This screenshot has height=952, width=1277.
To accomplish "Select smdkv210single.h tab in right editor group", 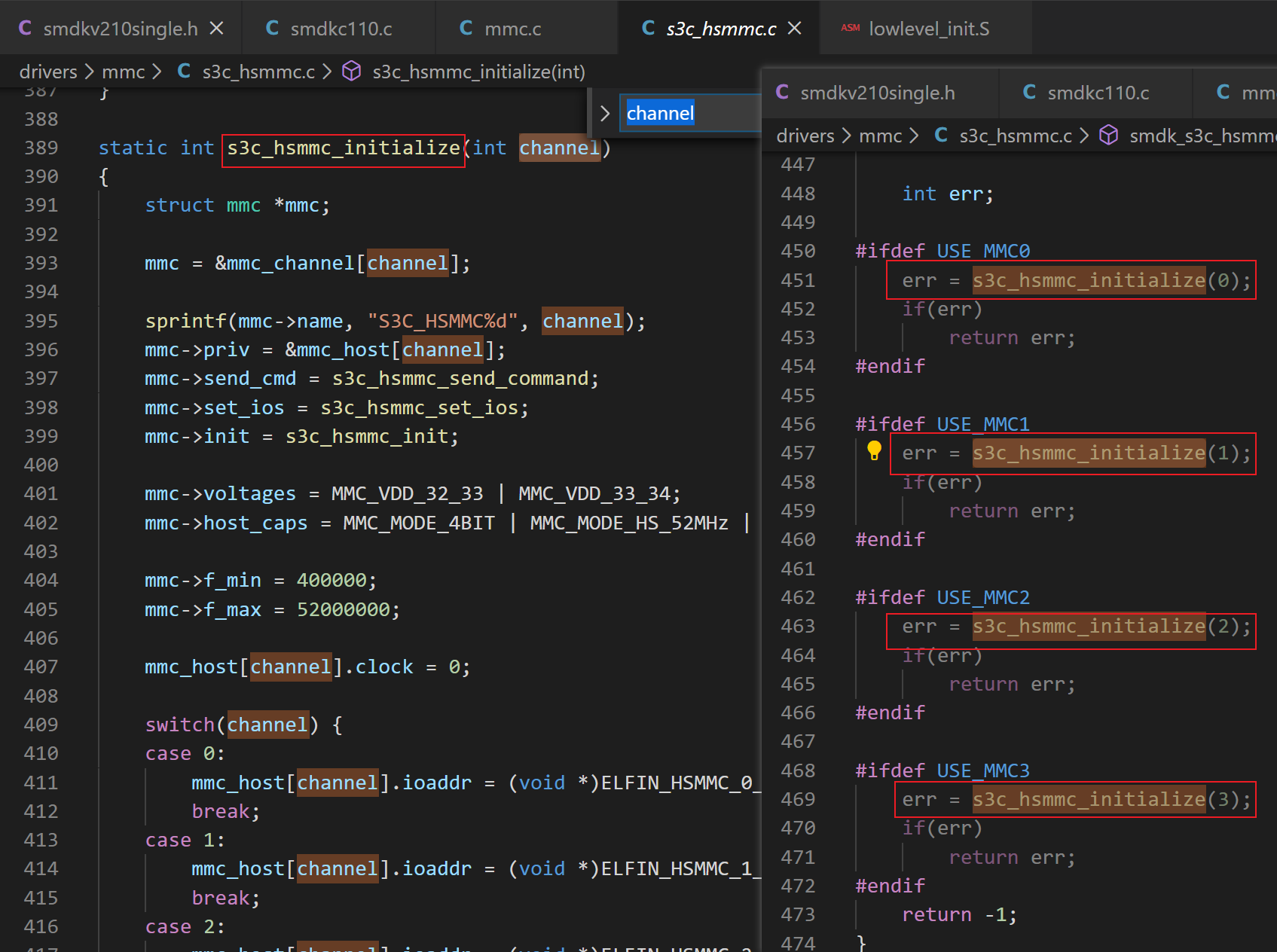I will [x=877, y=93].
